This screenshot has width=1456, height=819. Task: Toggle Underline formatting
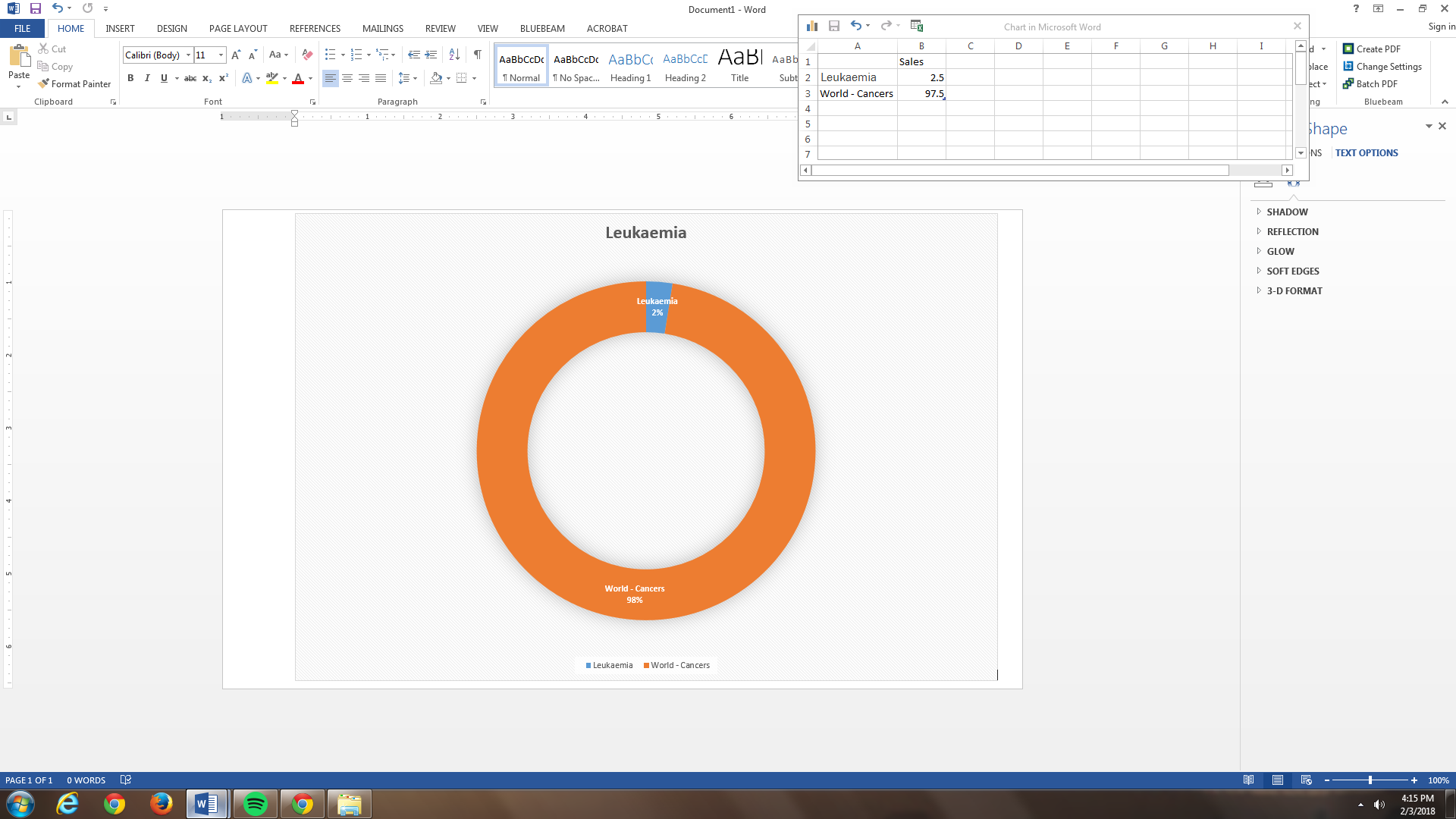pos(164,78)
